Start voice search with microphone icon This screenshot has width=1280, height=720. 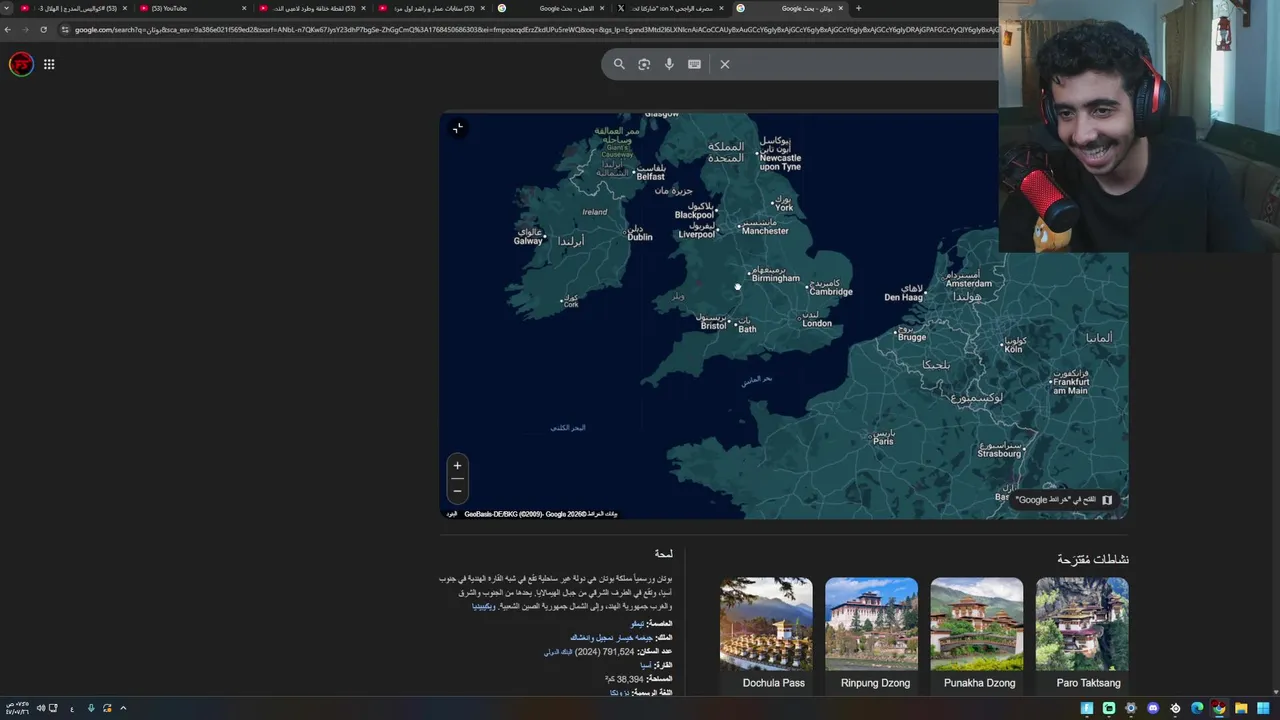pos(669,64)
